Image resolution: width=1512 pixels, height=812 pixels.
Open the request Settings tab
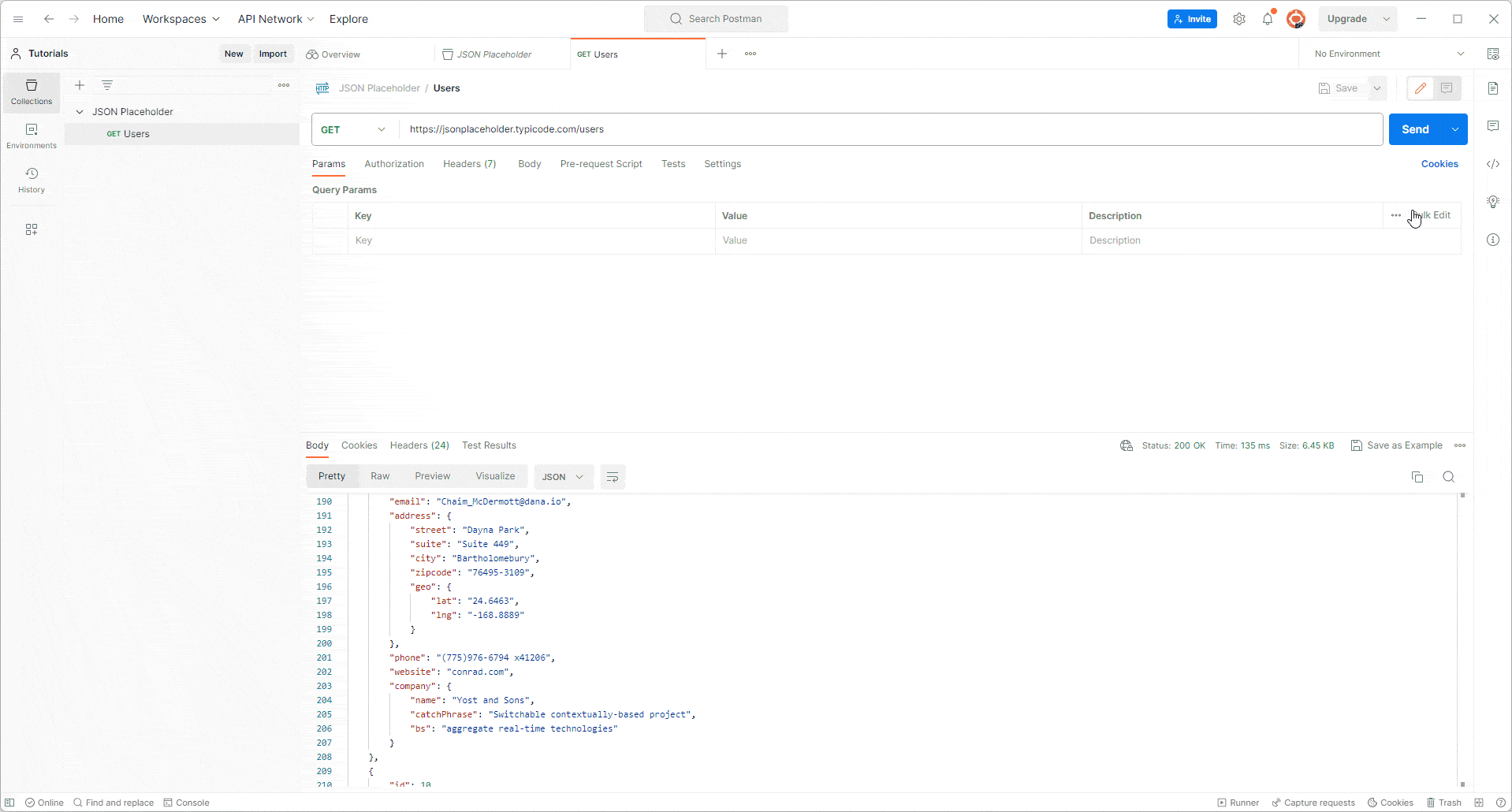[722, 164]
